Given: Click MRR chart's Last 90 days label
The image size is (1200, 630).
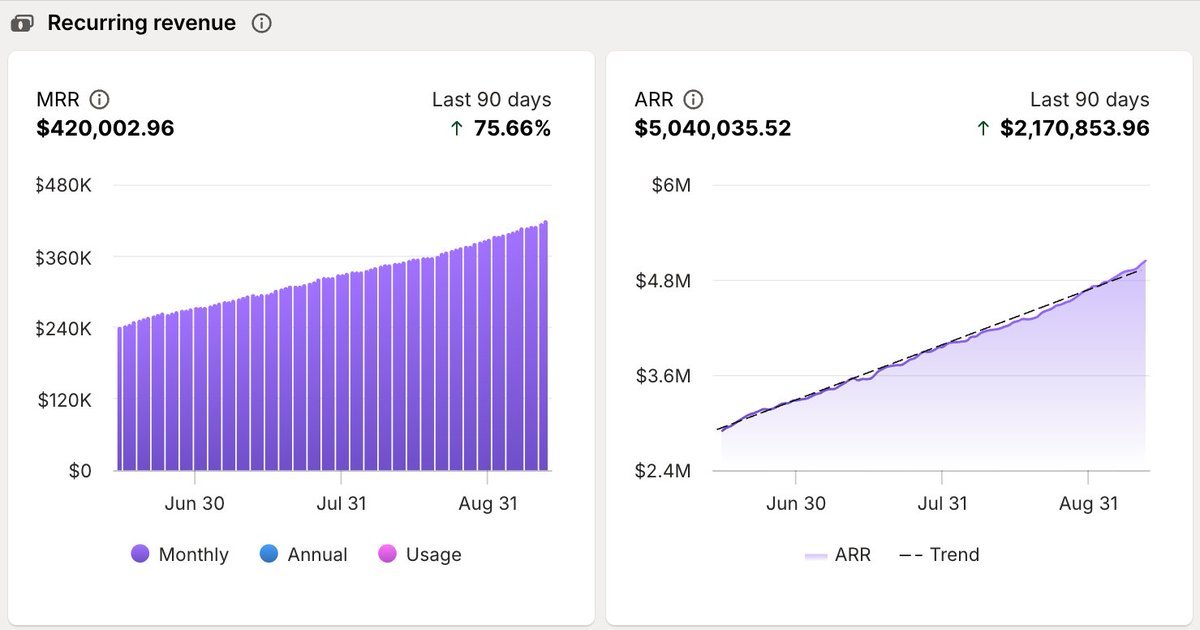Looking at the screenshot, I should (491, 99).
